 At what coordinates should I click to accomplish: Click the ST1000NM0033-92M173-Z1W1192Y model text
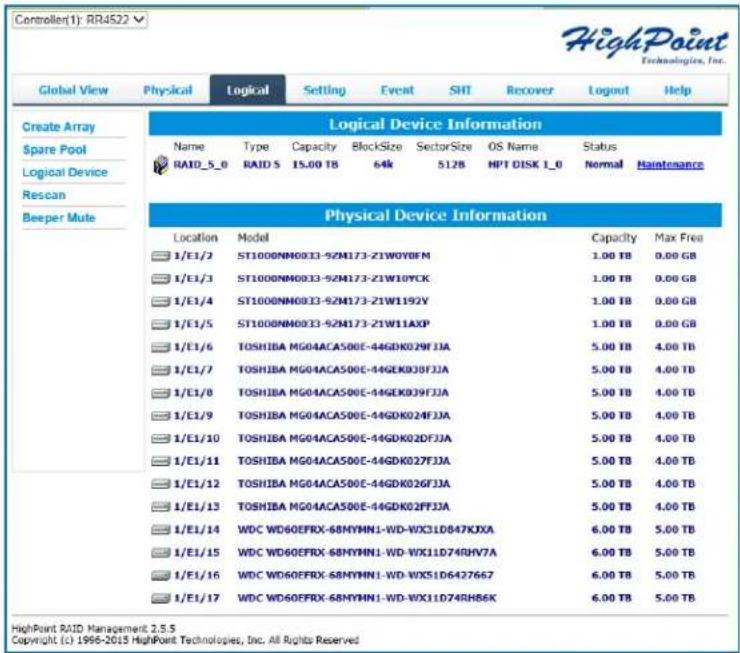[x=333, y=301]
